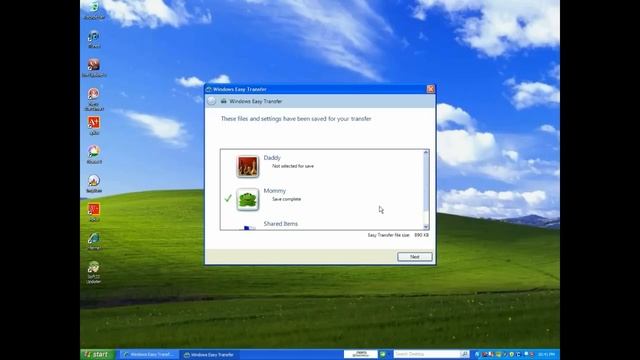
Task: Click the vertical scrollbar thumb in the list
Action: pyautogui.click(x=426, y=183)
